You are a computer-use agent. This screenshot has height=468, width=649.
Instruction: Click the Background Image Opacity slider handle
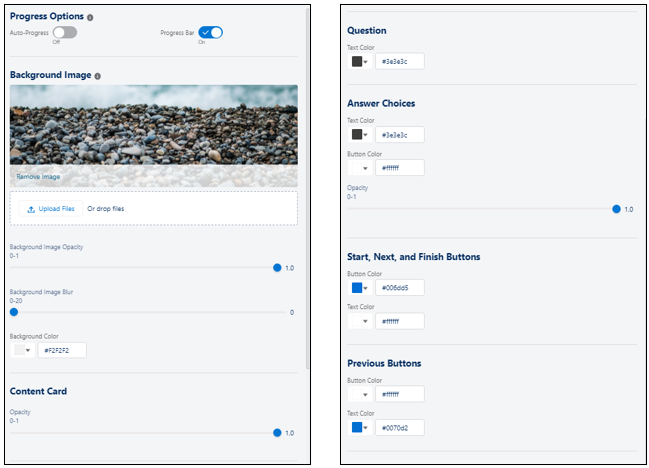(277, 268)
